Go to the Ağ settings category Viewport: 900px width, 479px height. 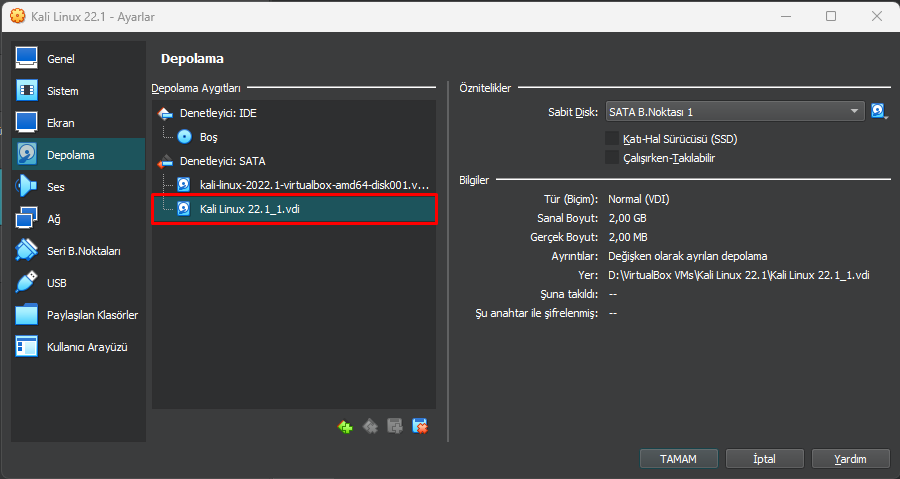tap(79, 219)
